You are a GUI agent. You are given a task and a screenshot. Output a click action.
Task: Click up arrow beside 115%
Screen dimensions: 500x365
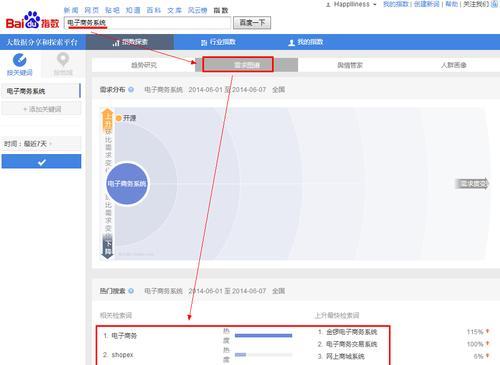[x=487, y=331]
